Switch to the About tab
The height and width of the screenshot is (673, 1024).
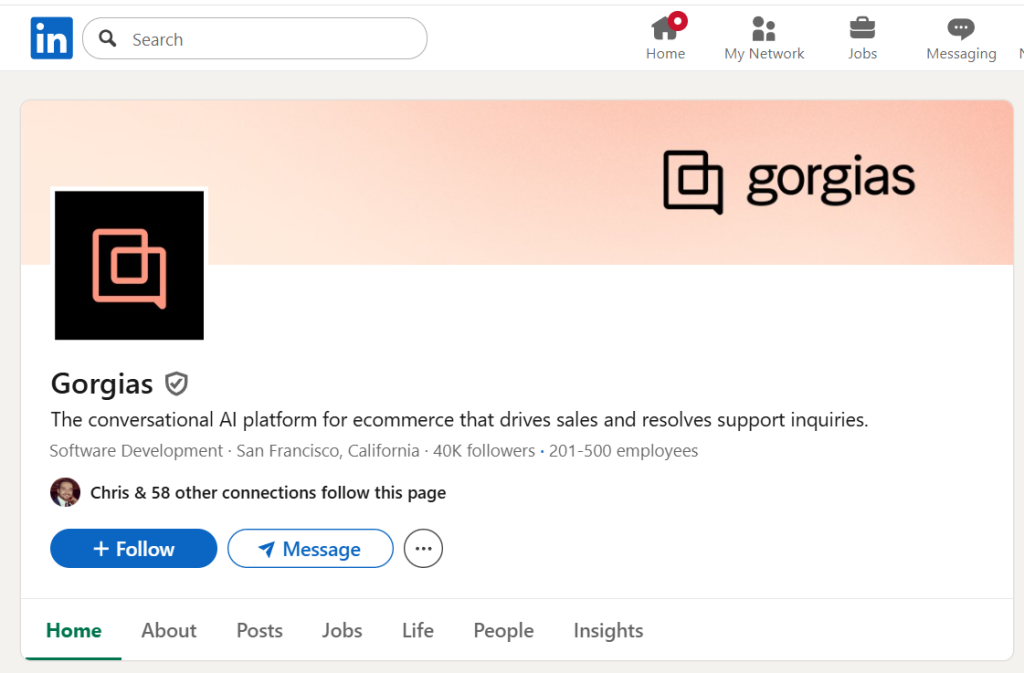168,630
